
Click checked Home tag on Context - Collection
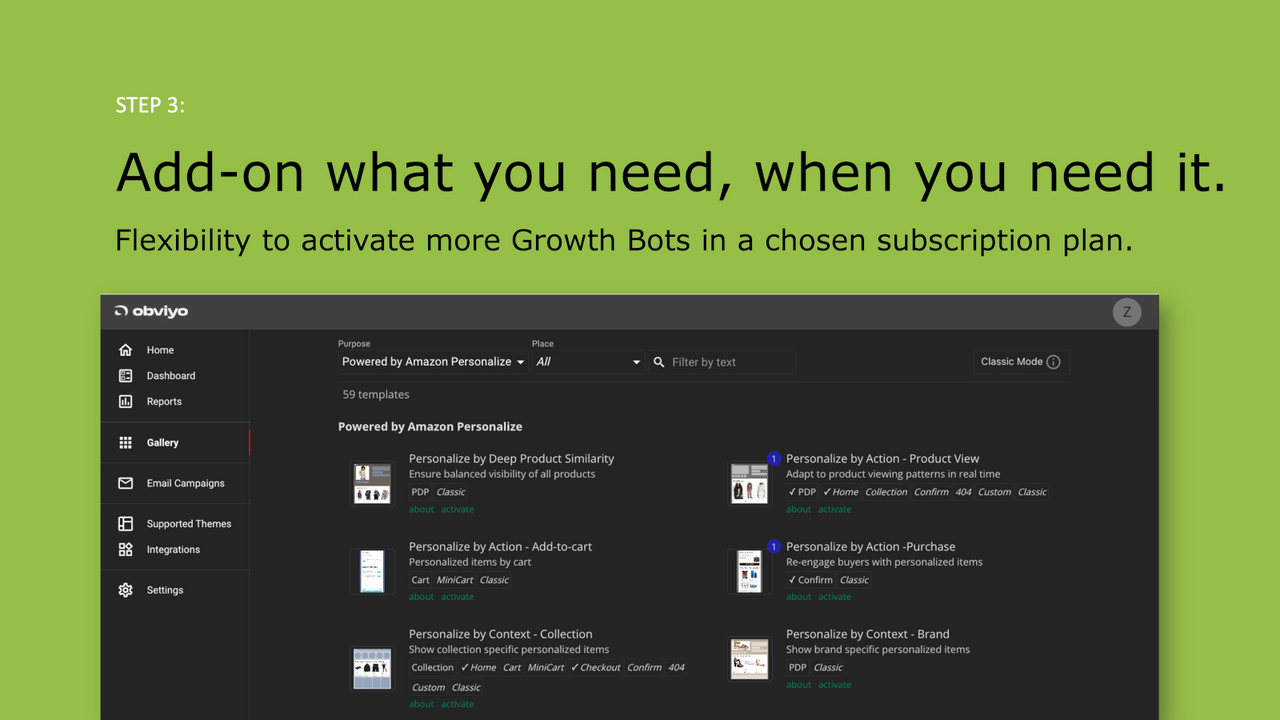[479, 668]
